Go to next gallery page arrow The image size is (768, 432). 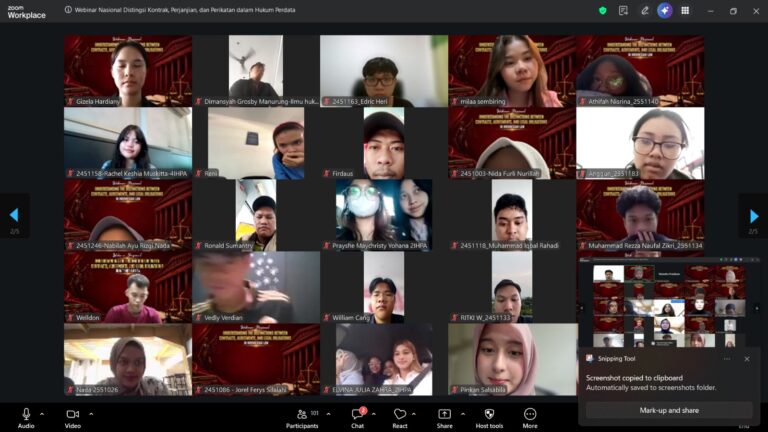click(x=754, y=216)
